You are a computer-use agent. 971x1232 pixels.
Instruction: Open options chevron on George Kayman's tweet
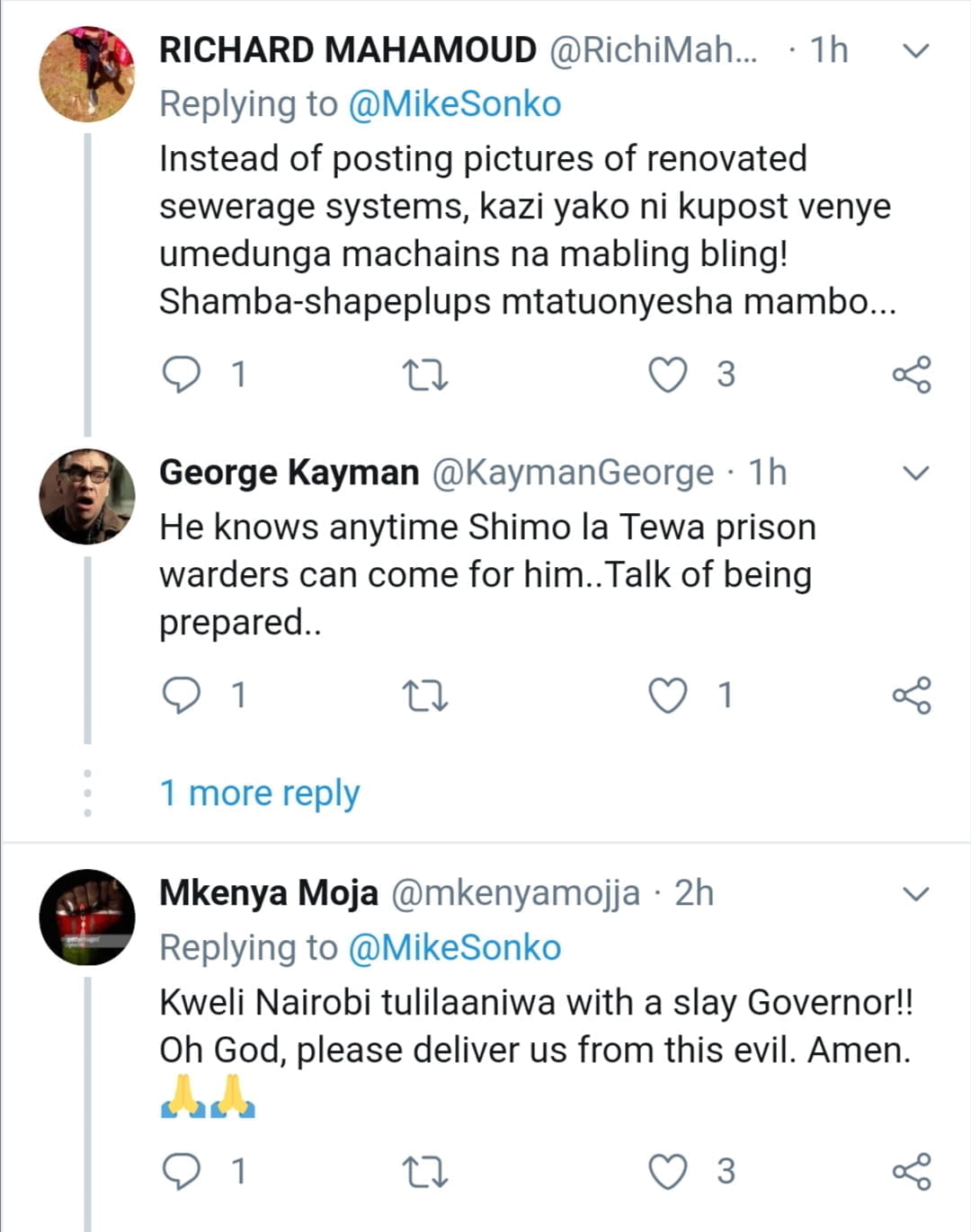tap(914, 473)
